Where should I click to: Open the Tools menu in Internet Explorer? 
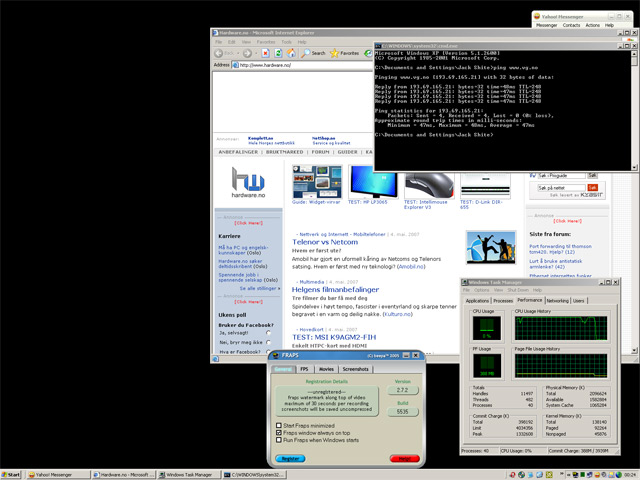(287, 42)
